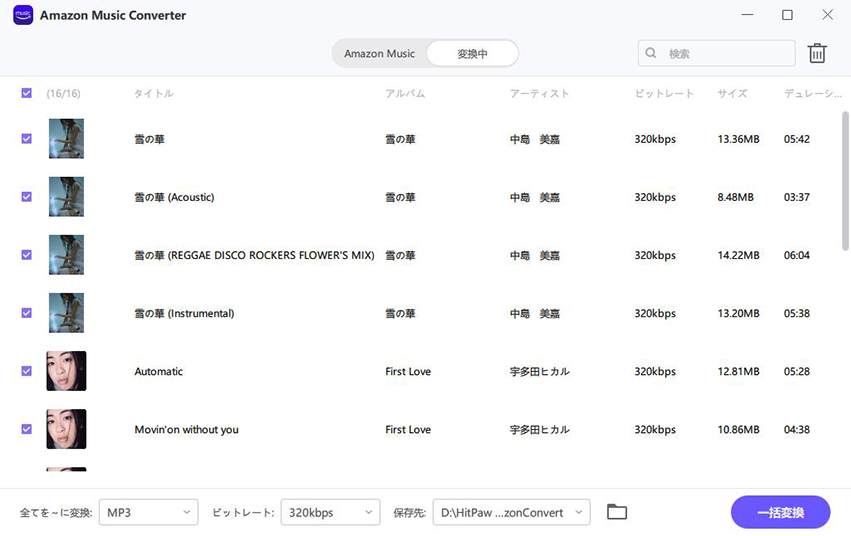This screenshot has width=851, height=536.
Task: Click the 04:38 duration value
Action: coord(797,429)
